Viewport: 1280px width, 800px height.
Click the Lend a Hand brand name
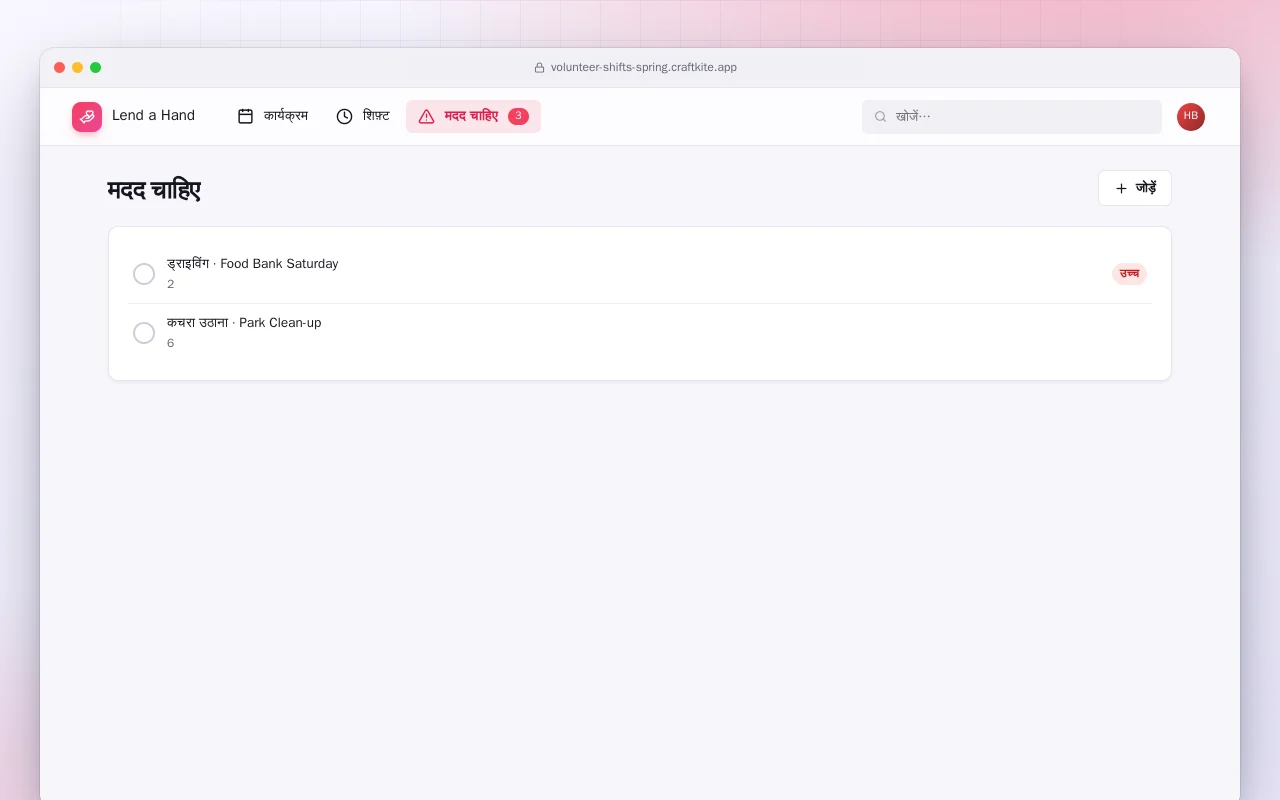(153, 116)
